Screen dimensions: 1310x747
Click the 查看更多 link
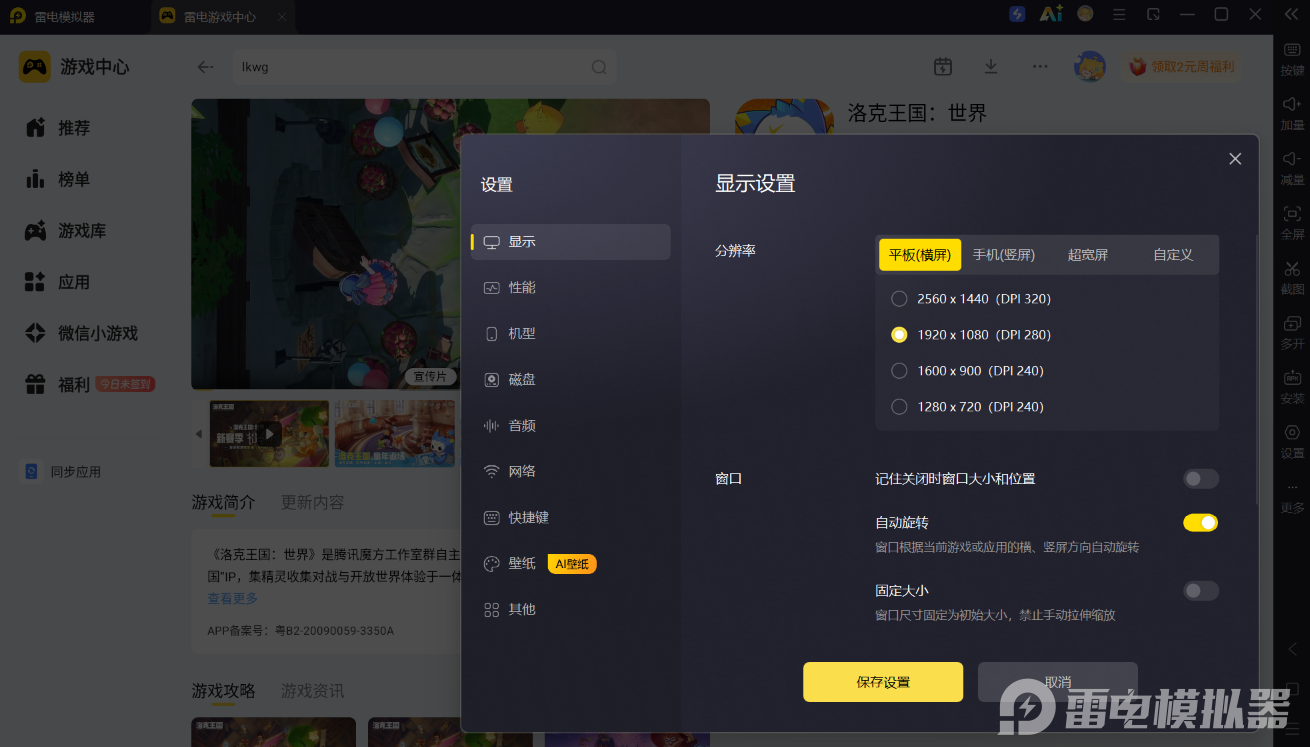[x=233, y=598]
